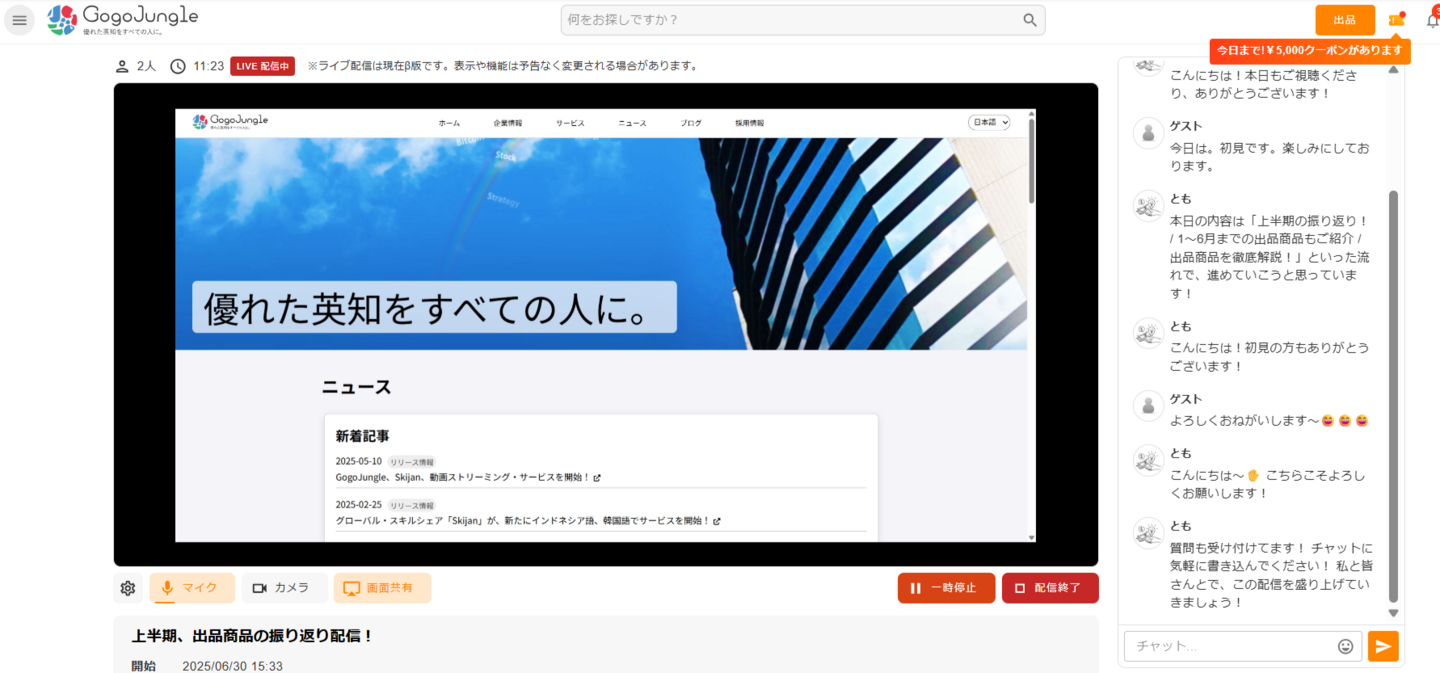1440x673 pixels.
Task: Click the 出品 button
Action: click(1345, 20)
